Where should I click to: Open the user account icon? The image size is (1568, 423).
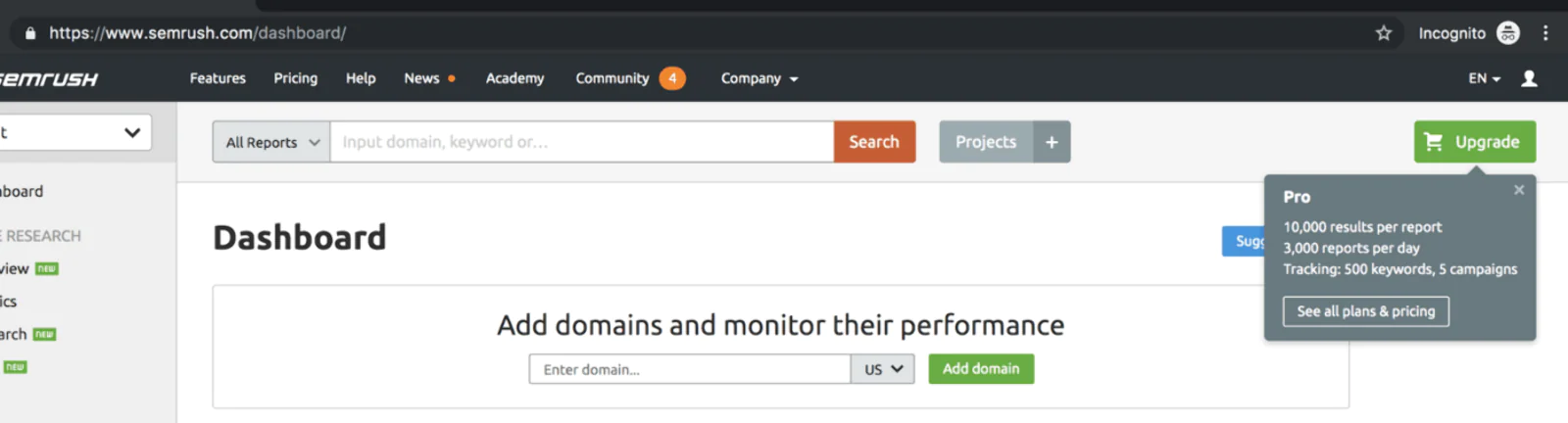point(1529,78)
